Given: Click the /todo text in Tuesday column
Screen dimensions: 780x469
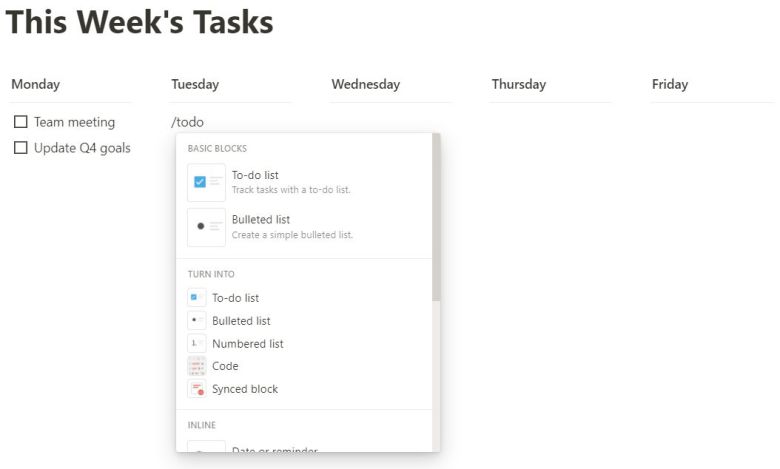Looking at the screenshot, I should [x=188, y=122].
